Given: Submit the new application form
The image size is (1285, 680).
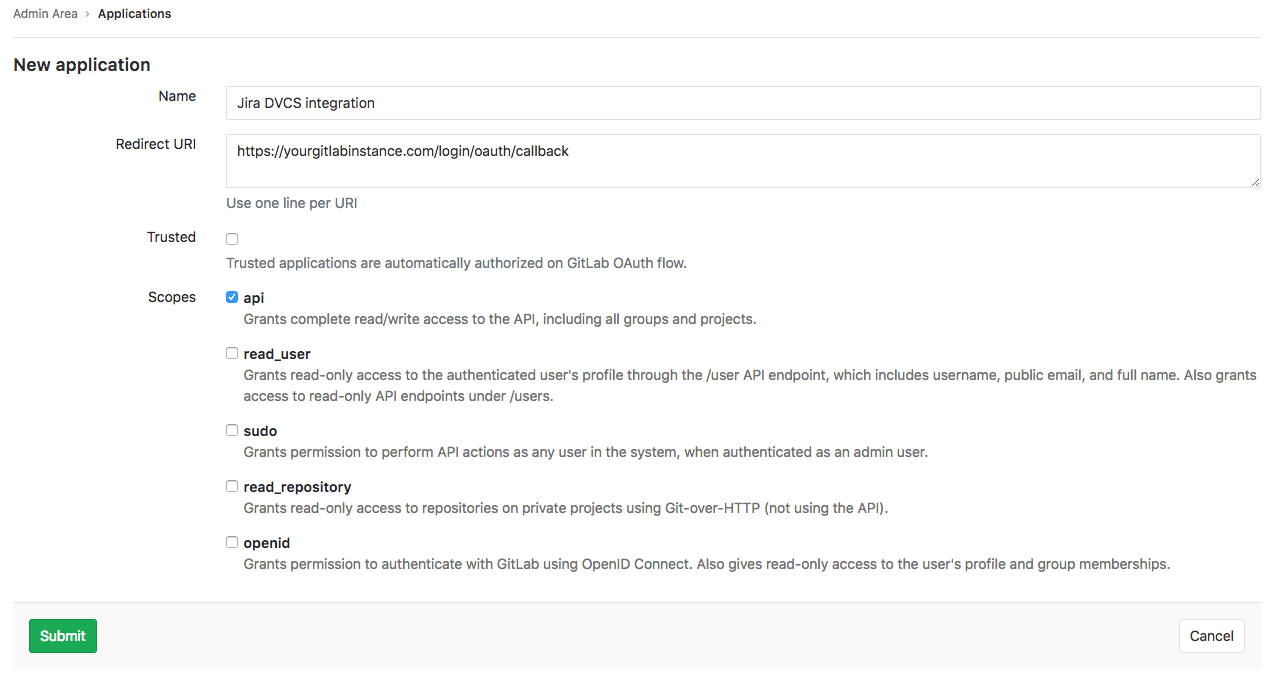Looking at the screenshot, I should (x=62, y=635).
